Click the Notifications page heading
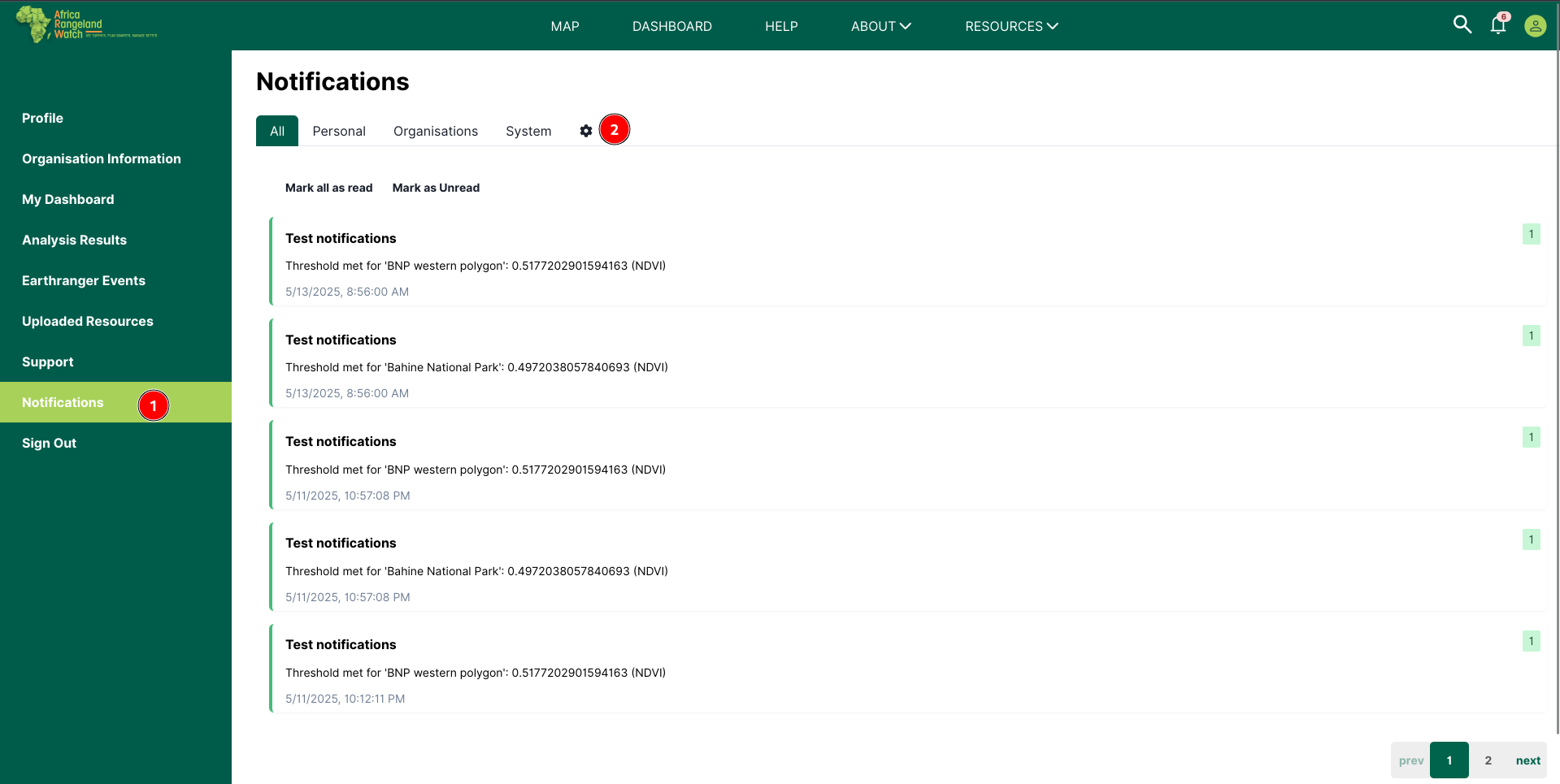Viewport: 1560px width, 784px height. coord(332,81)
